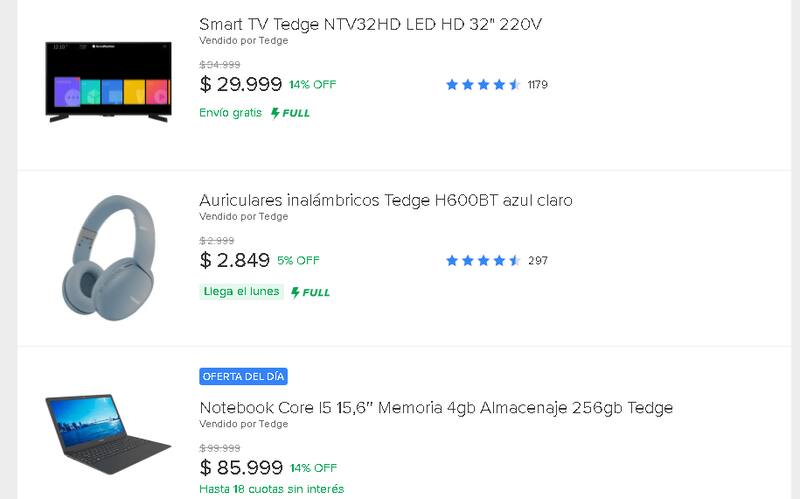Click the blue headphones product image
Viewport: 800px width, 499px height.
108,257
